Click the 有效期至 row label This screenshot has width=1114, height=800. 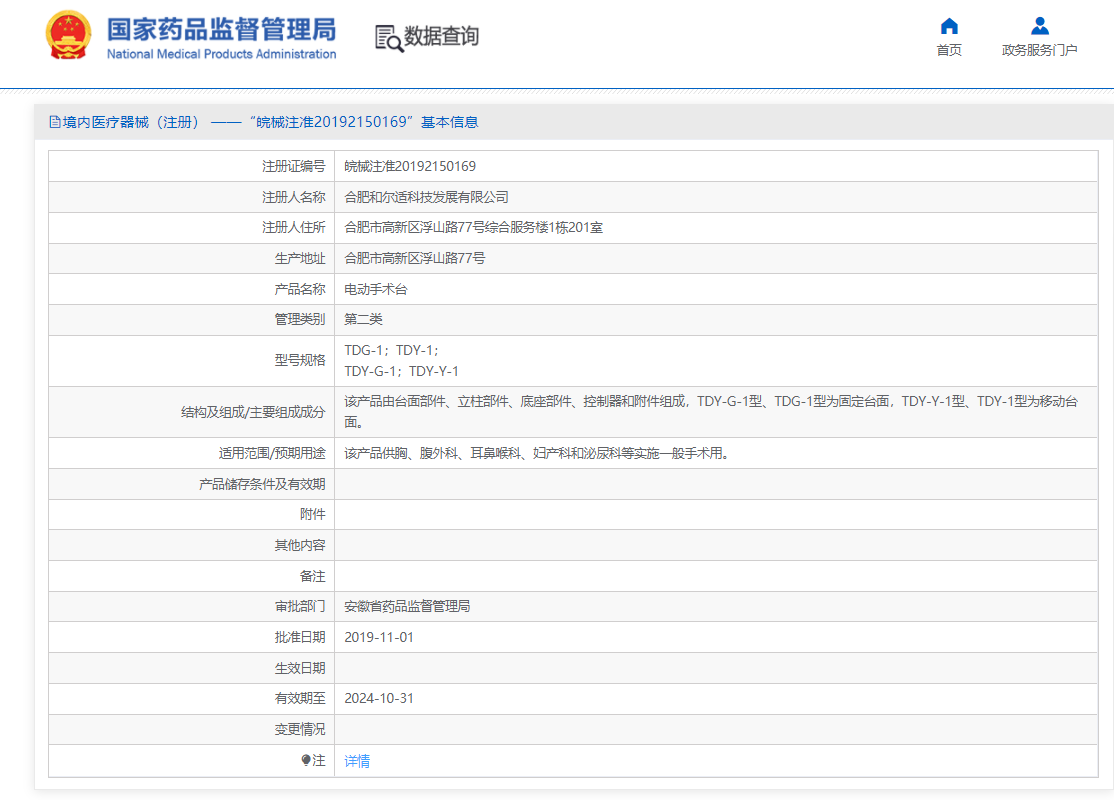click(300, 698)
